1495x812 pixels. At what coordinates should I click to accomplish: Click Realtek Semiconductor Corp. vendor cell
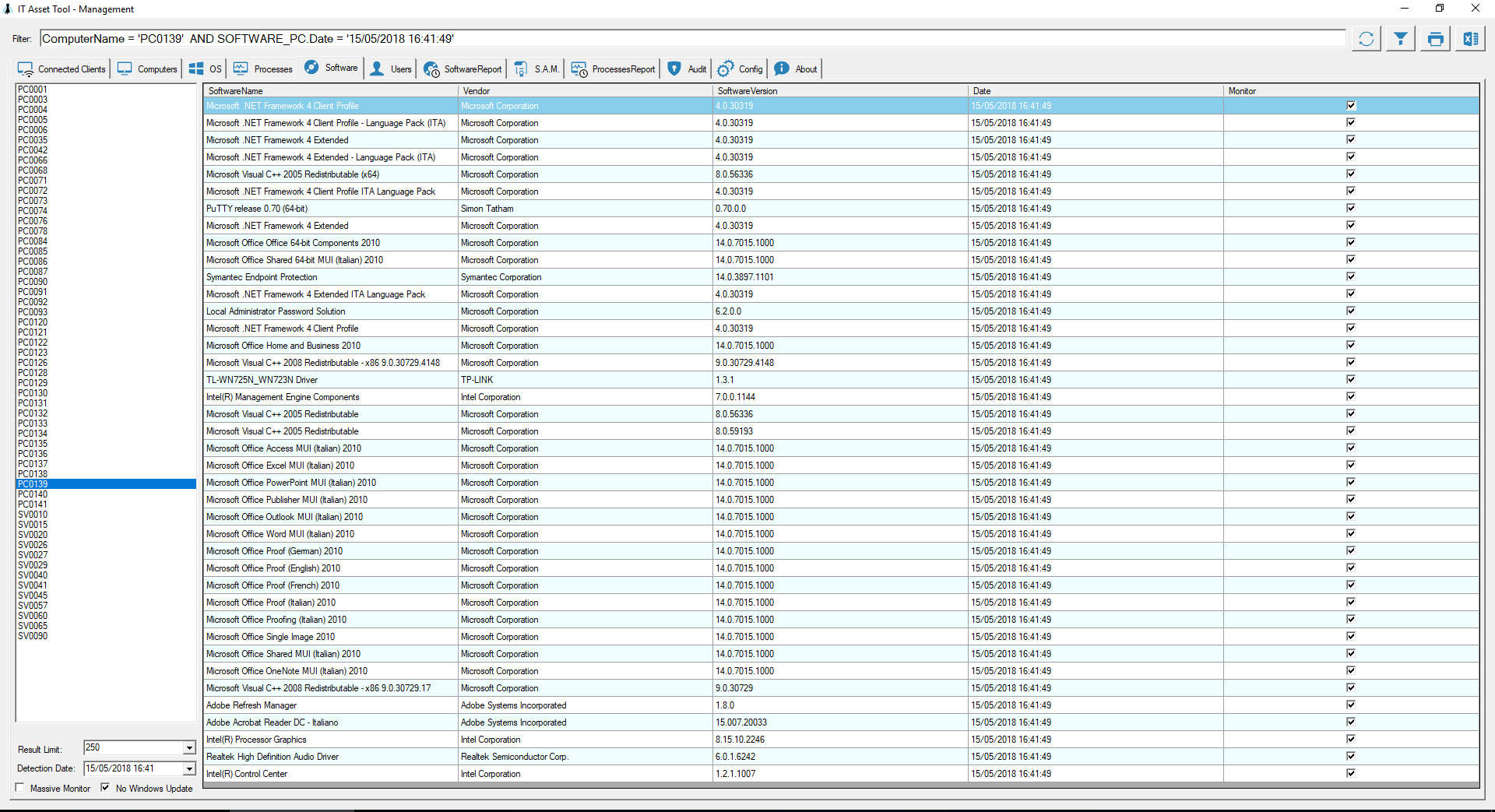pos(585,757)
